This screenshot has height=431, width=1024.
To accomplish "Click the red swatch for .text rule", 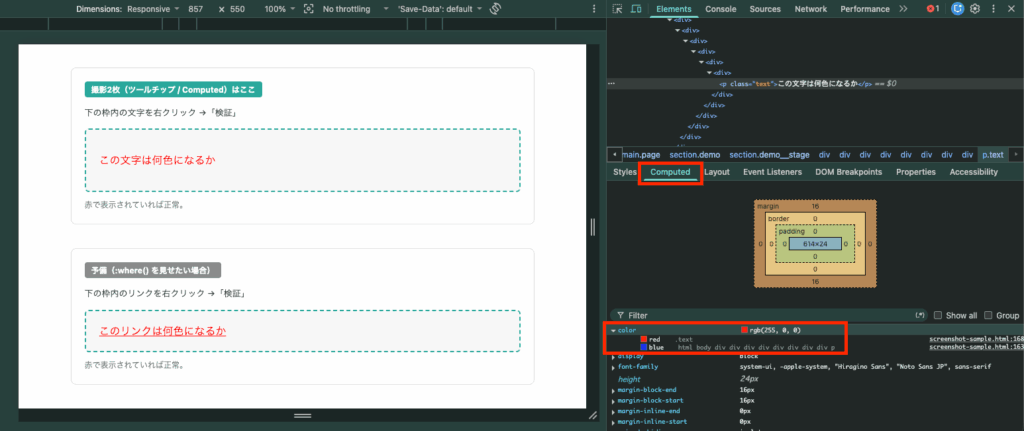I will (643, 340).
